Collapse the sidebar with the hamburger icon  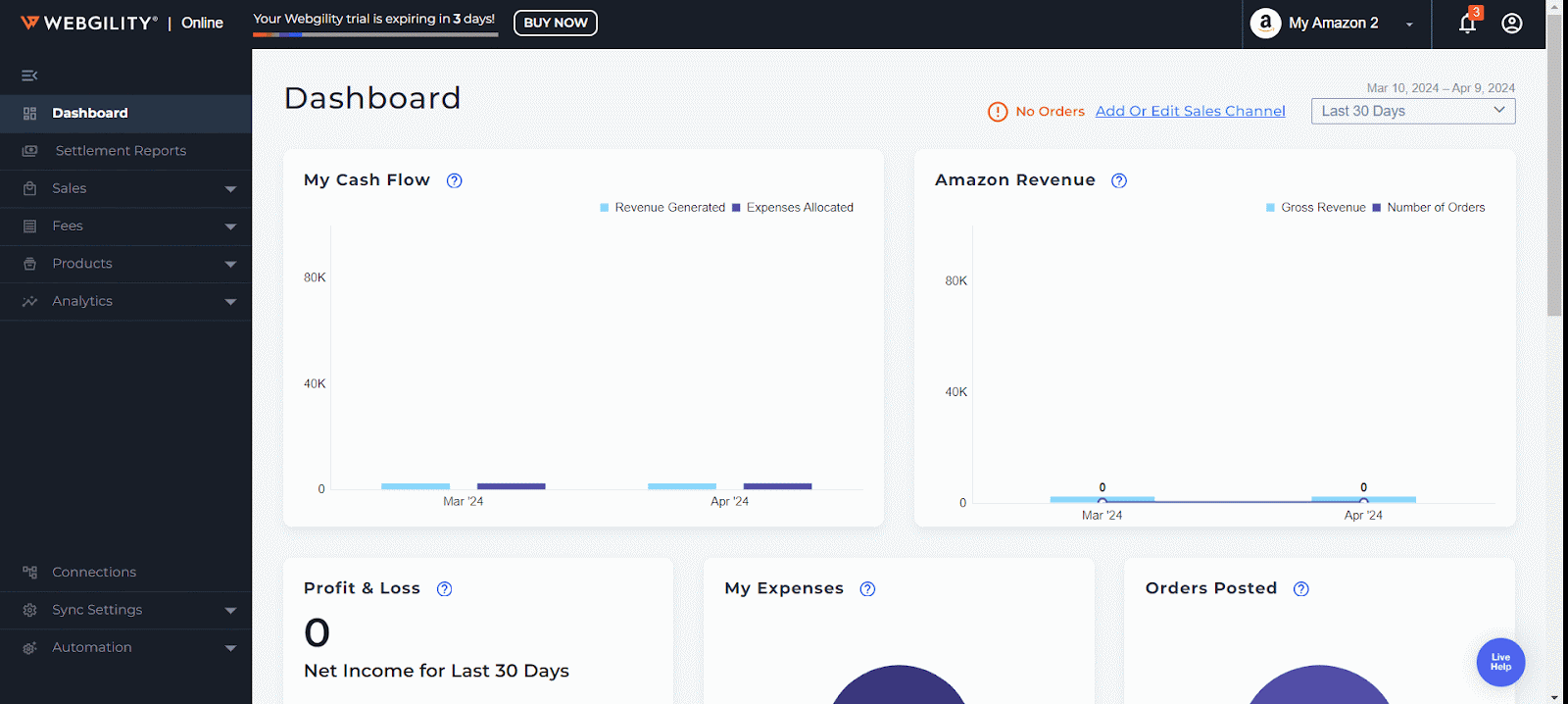click(29, 75)
